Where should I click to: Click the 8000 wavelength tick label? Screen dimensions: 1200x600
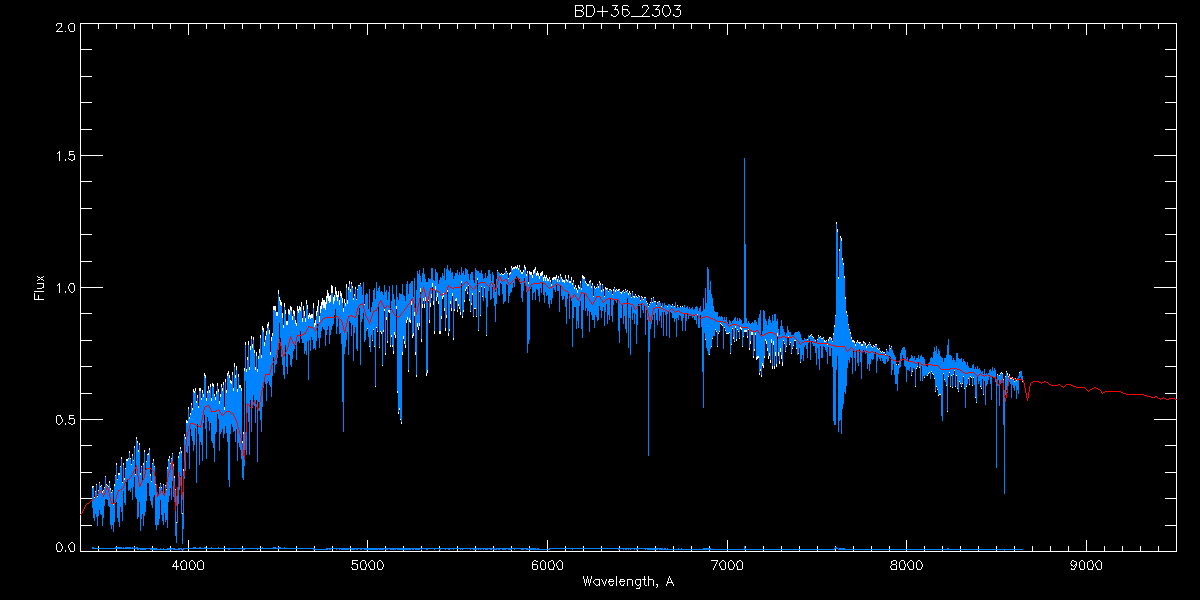coord(907,564)
